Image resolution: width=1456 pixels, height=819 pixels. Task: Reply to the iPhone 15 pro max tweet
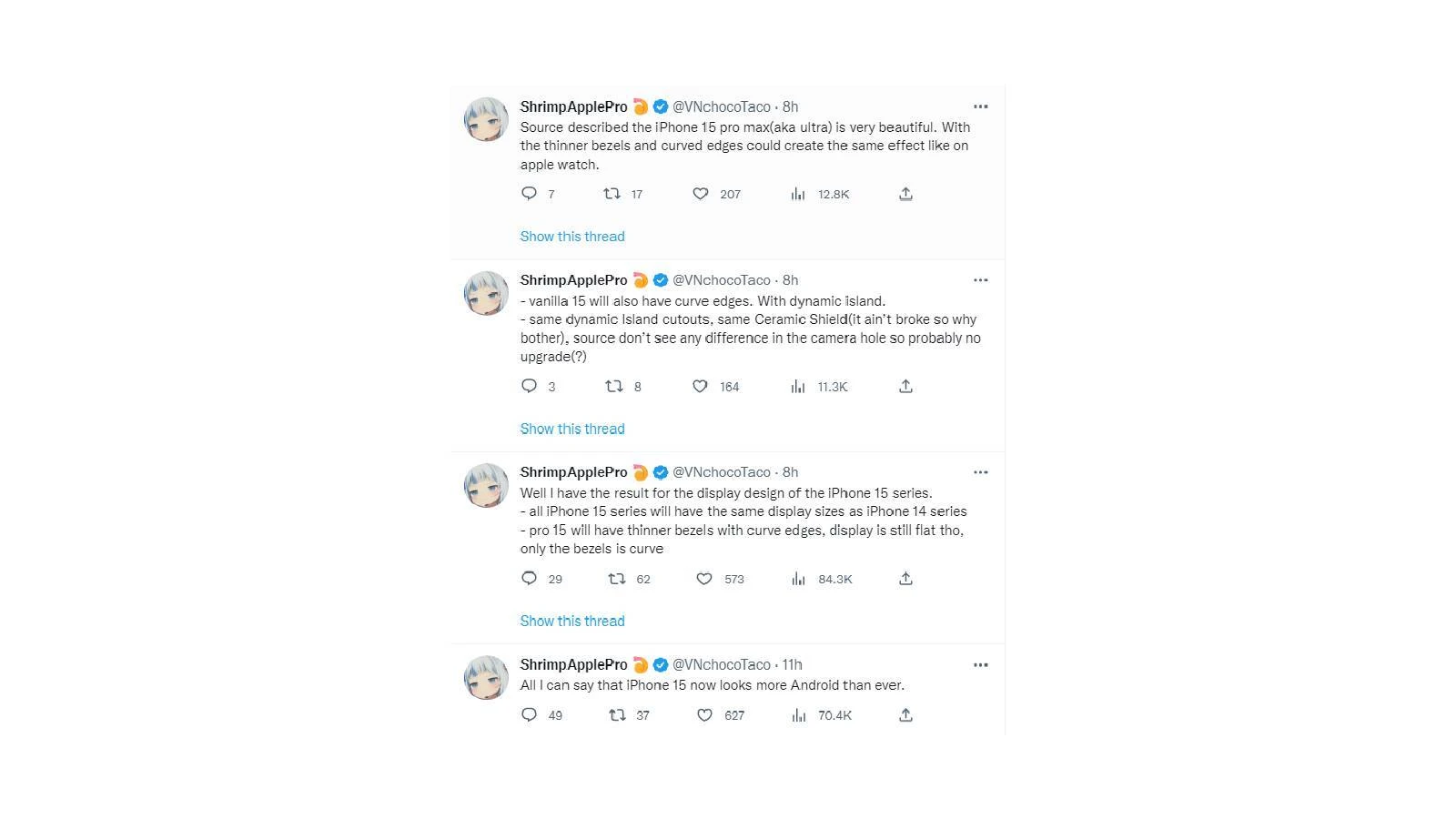pos(529,194)
